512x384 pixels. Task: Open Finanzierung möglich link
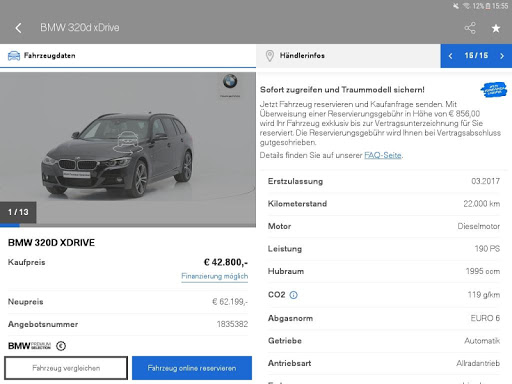[x=215, y=276]
